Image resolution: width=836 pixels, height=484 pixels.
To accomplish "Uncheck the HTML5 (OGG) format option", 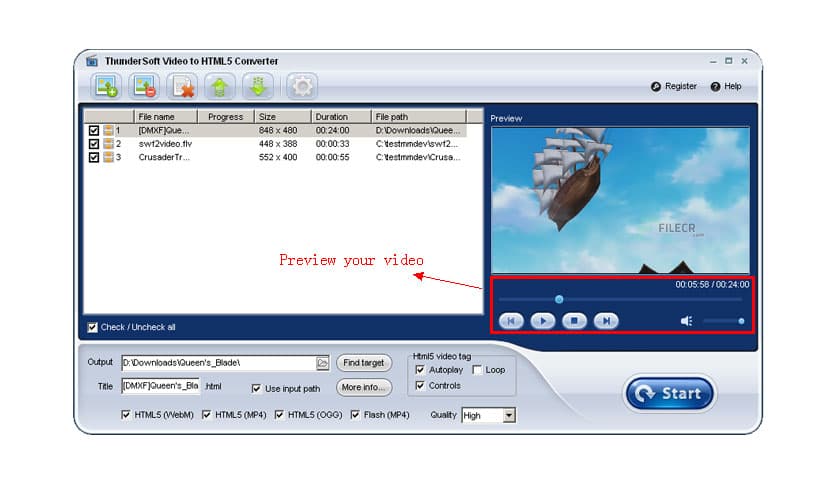I will (x=279, y=415).
